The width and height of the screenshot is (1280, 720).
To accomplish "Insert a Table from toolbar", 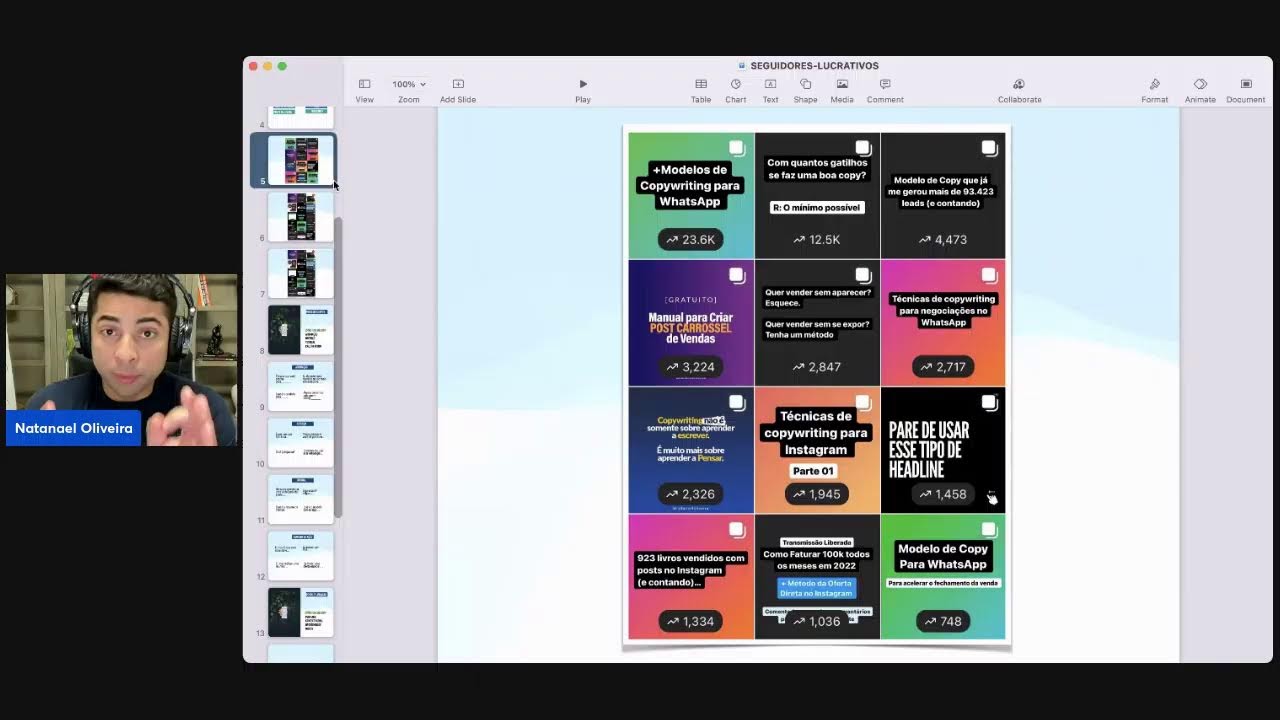I will [x=701, y=89].
